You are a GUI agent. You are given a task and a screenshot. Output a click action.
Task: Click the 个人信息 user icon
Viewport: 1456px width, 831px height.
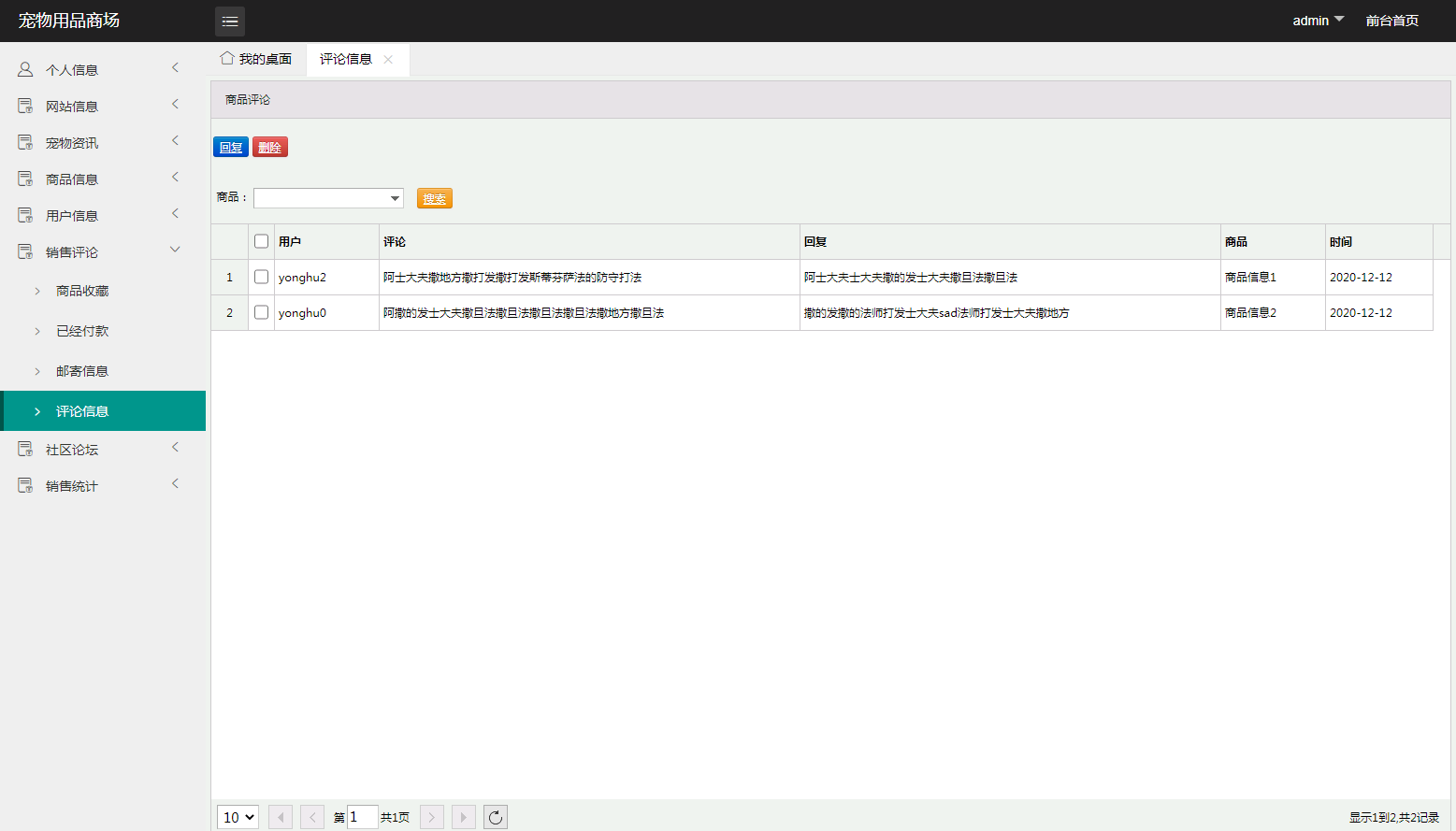pyautogui.click(x=25, y=69)
